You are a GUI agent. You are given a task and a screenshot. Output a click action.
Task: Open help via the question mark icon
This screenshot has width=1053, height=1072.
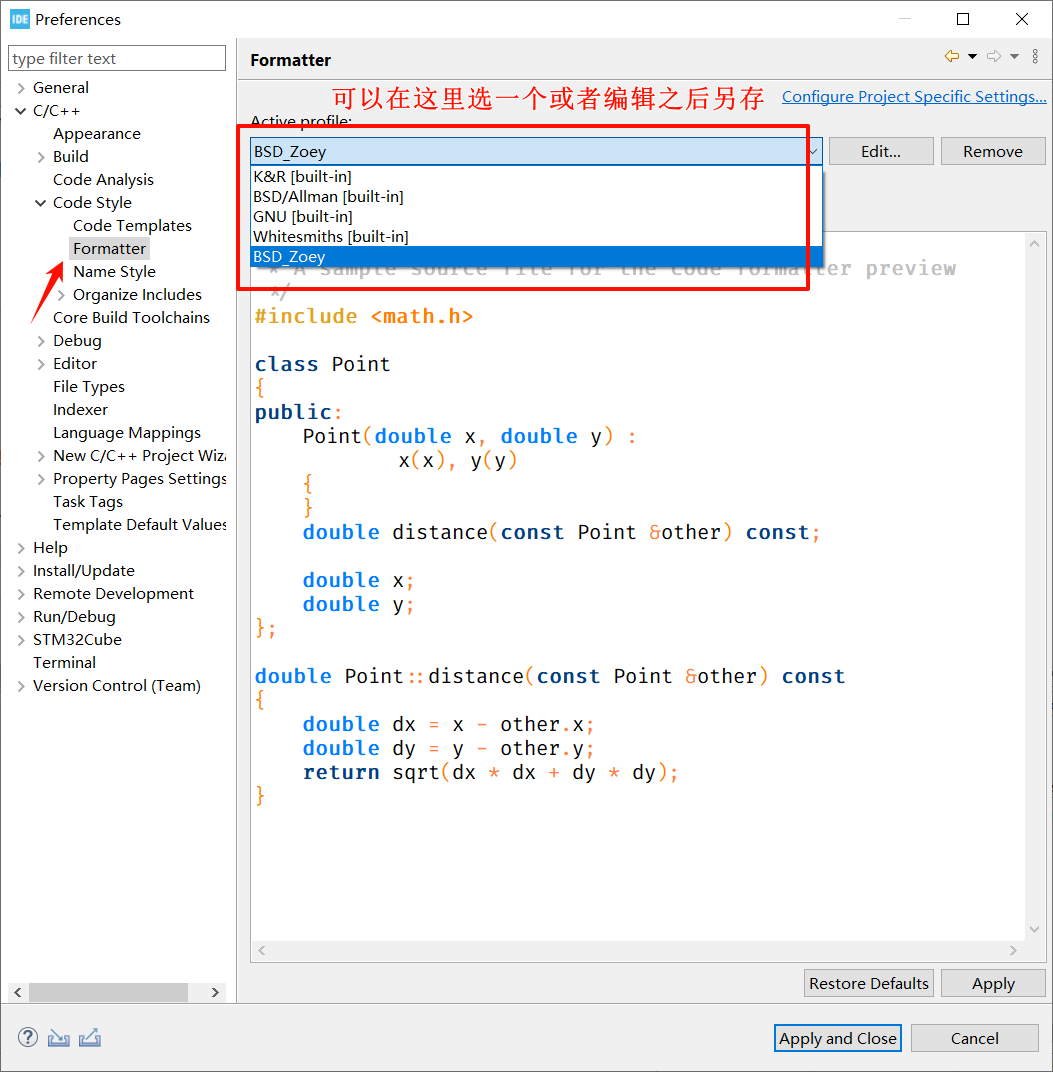[26, 1037]
